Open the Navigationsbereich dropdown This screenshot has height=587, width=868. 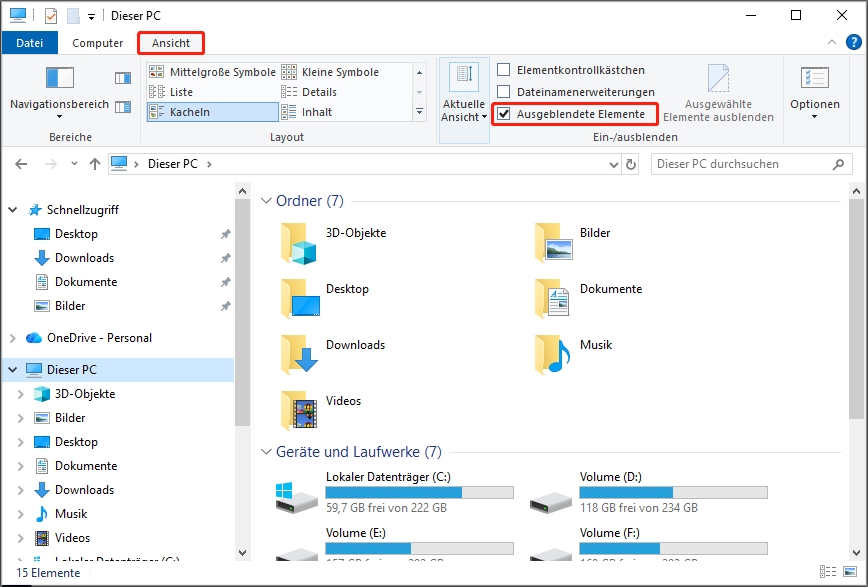[x=59, y=92]
